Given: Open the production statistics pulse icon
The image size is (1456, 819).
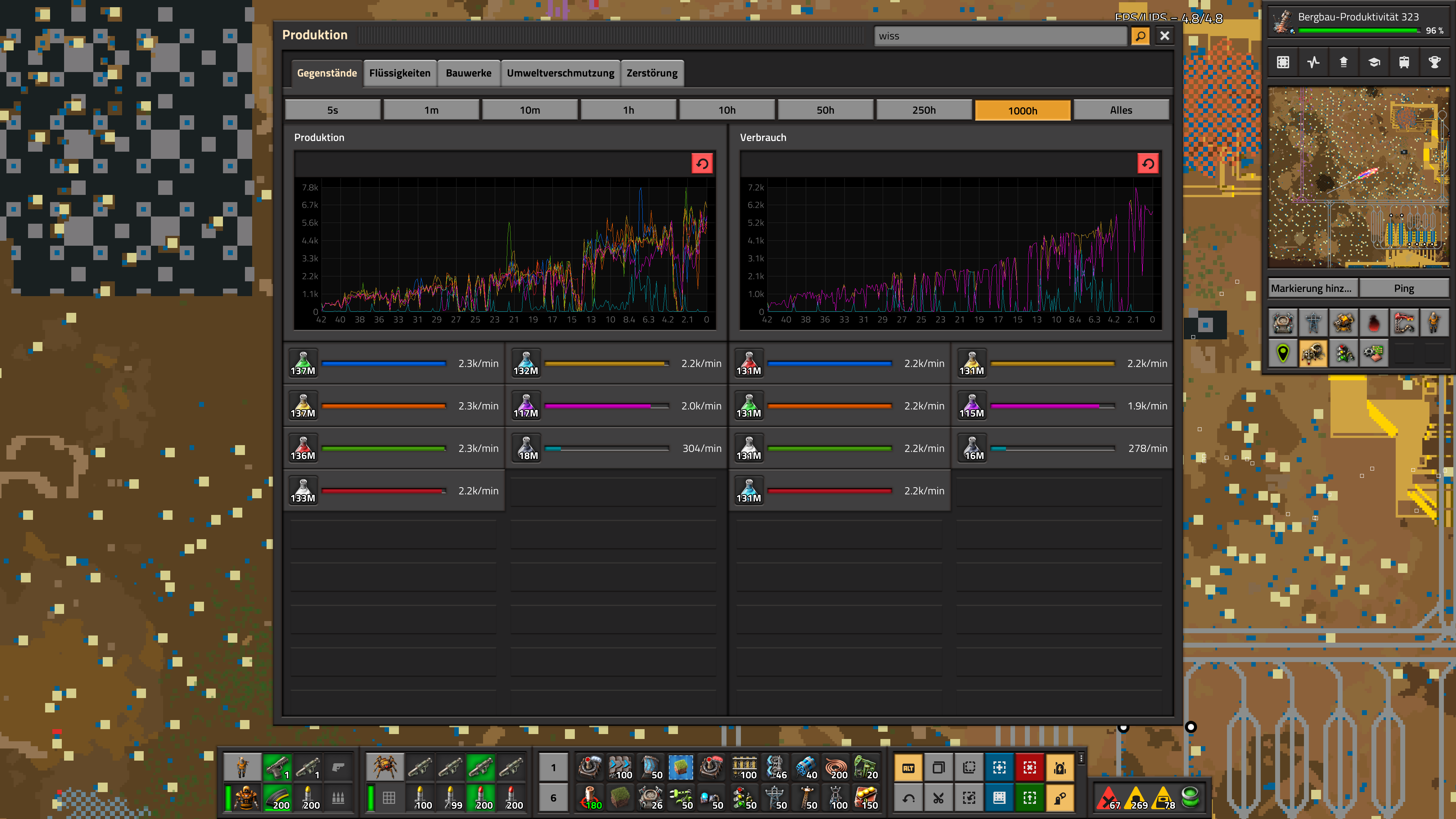Looking at the screenshot, I should tap(1313, 63).
